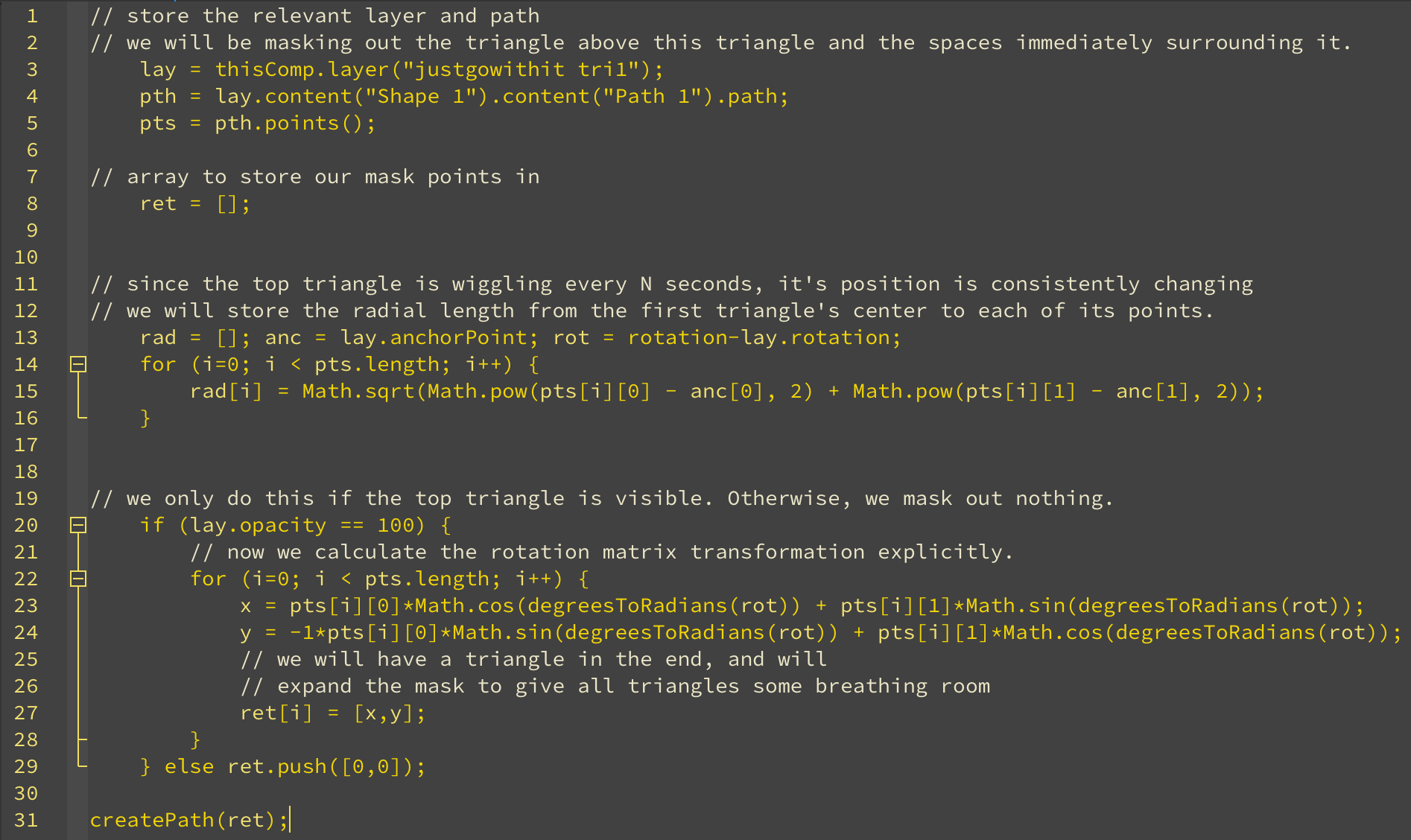Click Math.sqrt on line 15
This screenshot has height=840, width=1411.
tap(358, 391)
